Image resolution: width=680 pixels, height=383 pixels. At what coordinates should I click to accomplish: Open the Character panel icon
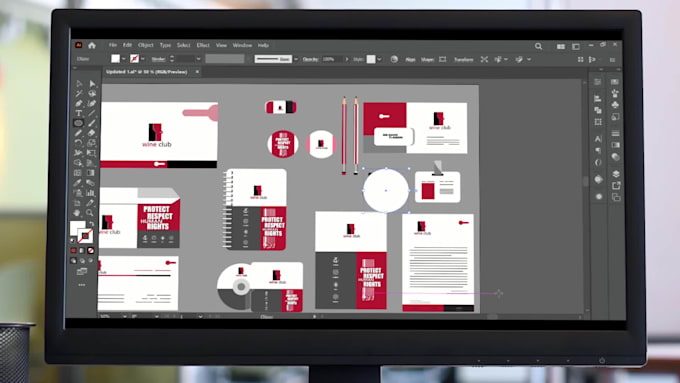tap(598, 139)
